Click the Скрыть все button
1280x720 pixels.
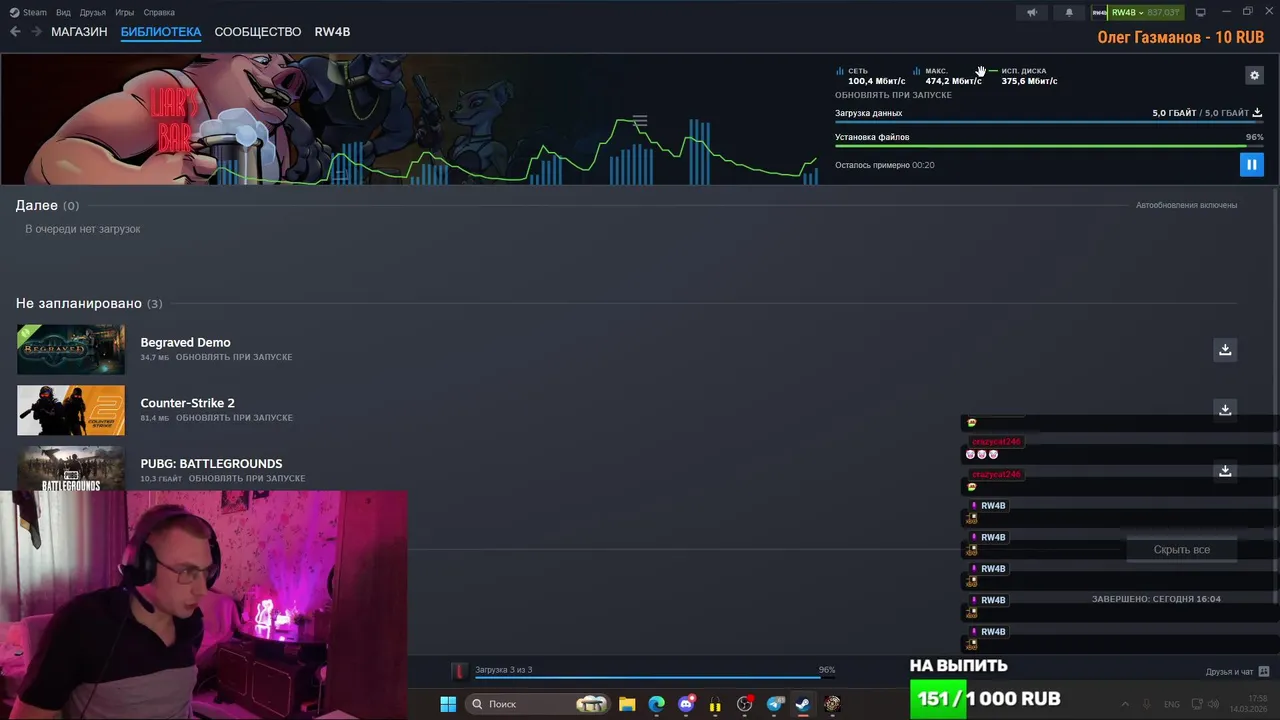point(1181,550)
